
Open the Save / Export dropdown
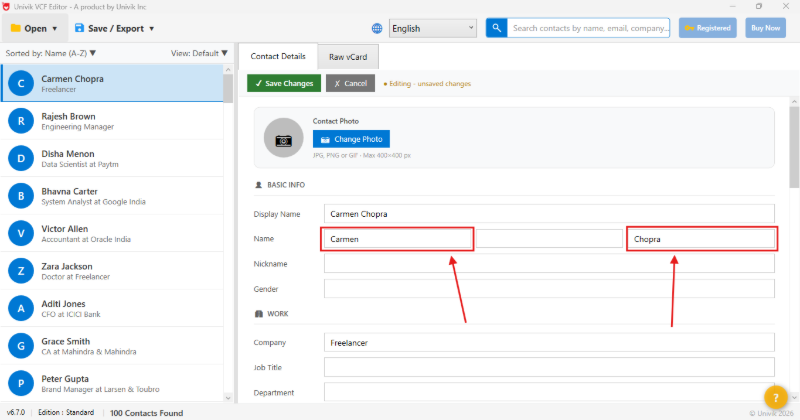coord(114,29)
